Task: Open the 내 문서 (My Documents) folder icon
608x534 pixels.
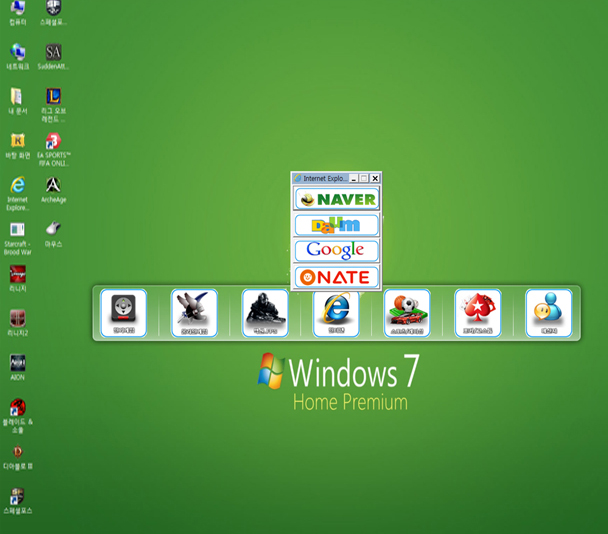Action: pyautogui.click(x=17, y=101)
